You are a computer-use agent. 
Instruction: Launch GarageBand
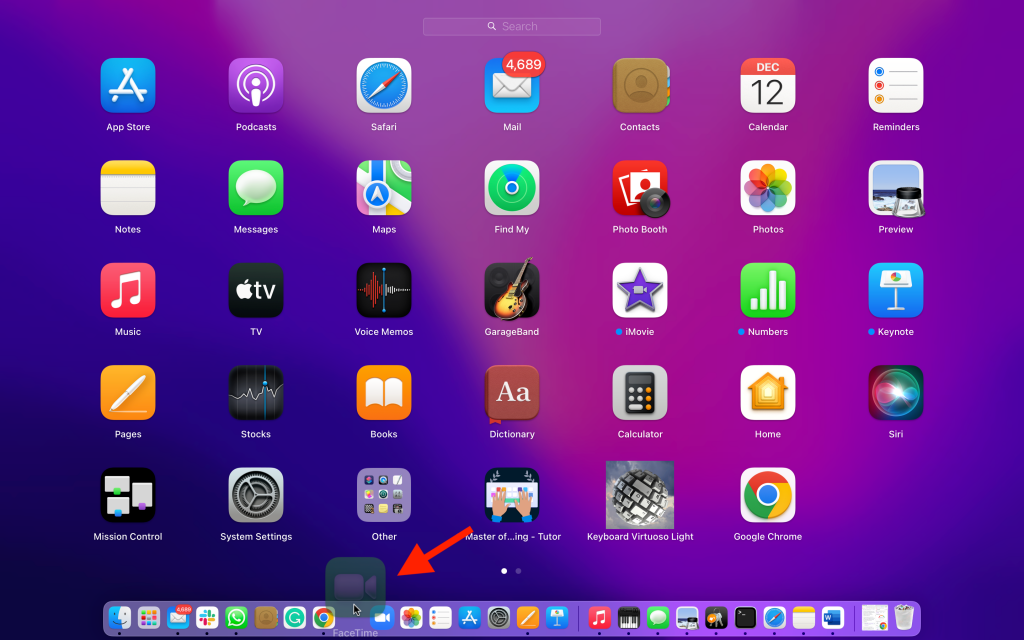(512, 289)
